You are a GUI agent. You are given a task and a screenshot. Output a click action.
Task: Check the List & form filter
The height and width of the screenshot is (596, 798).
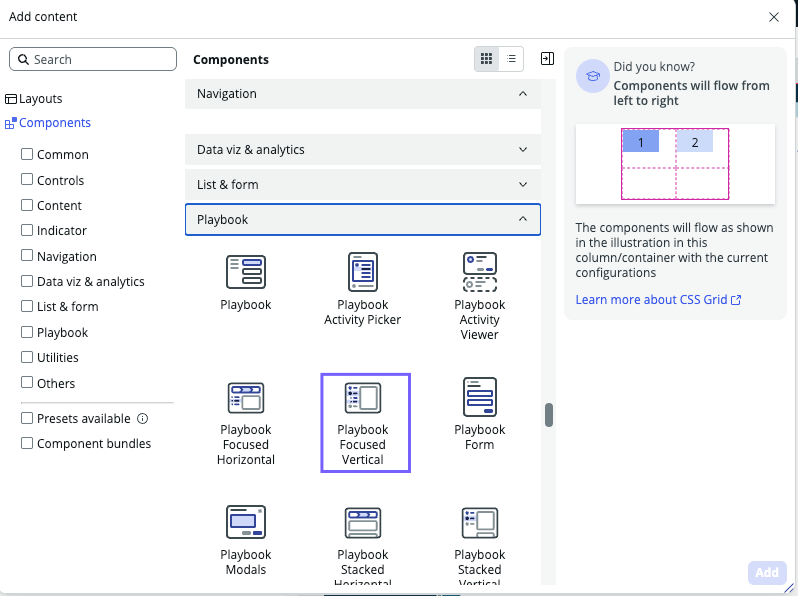27,306
